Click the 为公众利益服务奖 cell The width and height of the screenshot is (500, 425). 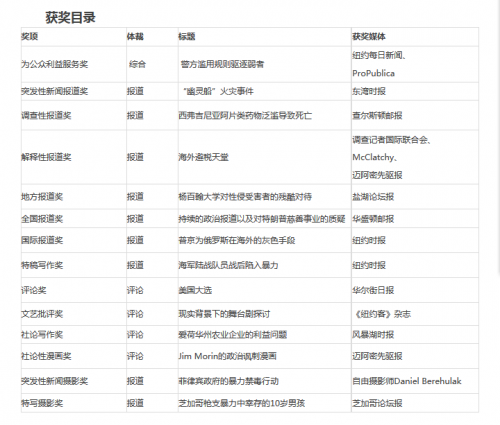click(x=55, y=64)
